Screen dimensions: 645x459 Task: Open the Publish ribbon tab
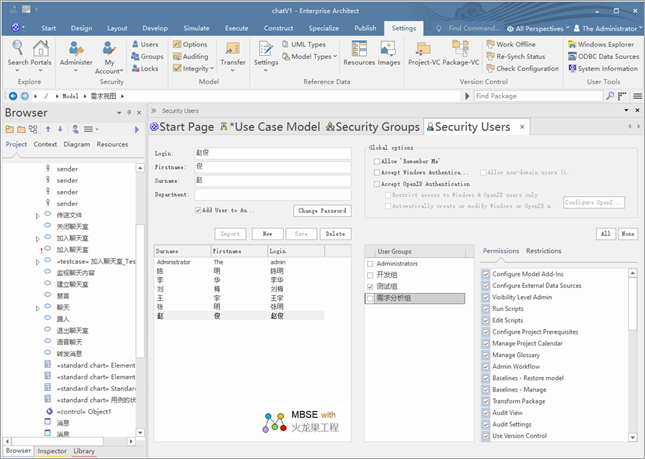pyautogui.click(x=365, y=28)
